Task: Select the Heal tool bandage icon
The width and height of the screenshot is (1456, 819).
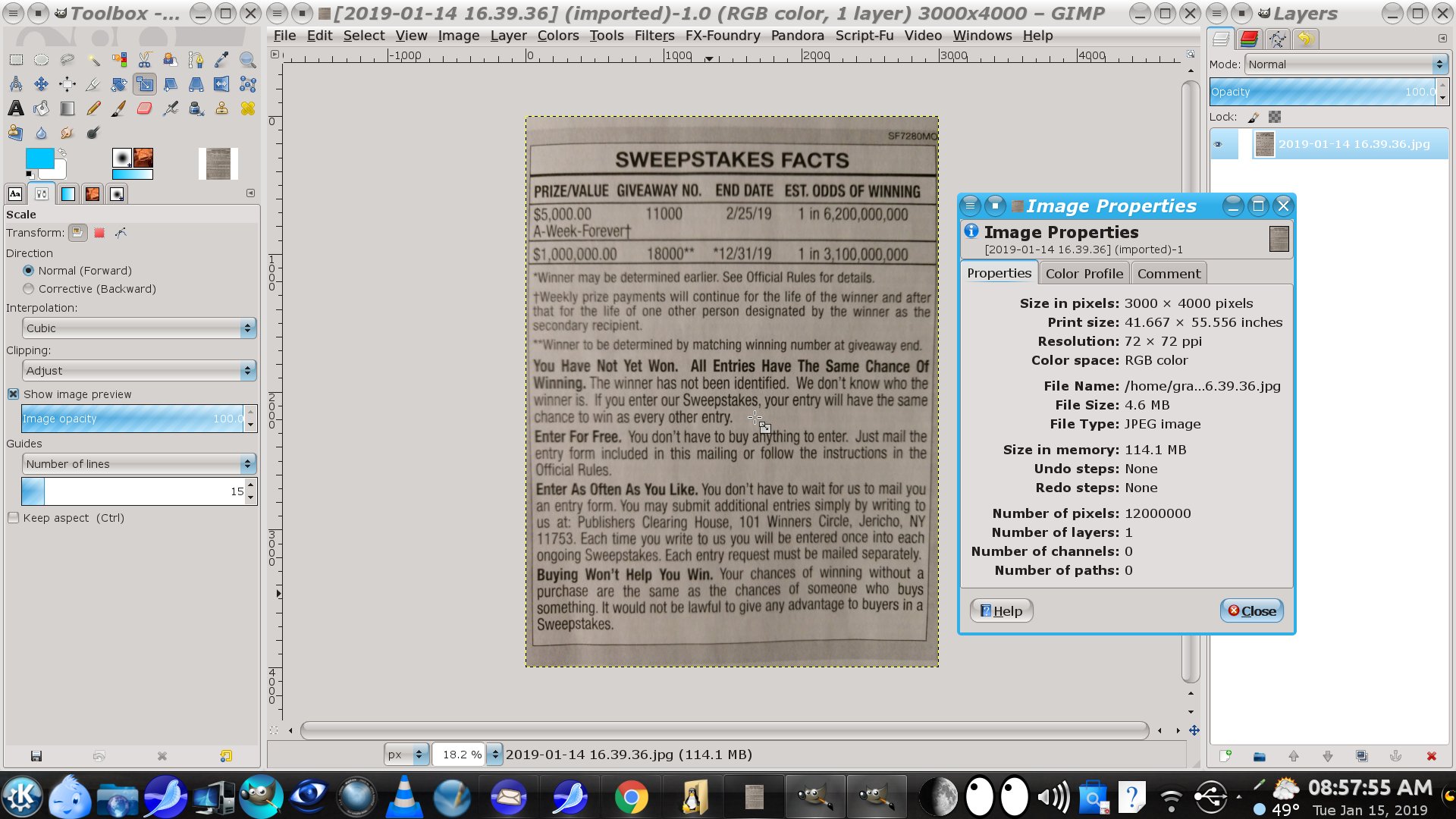Action: (x=247, y=108)
